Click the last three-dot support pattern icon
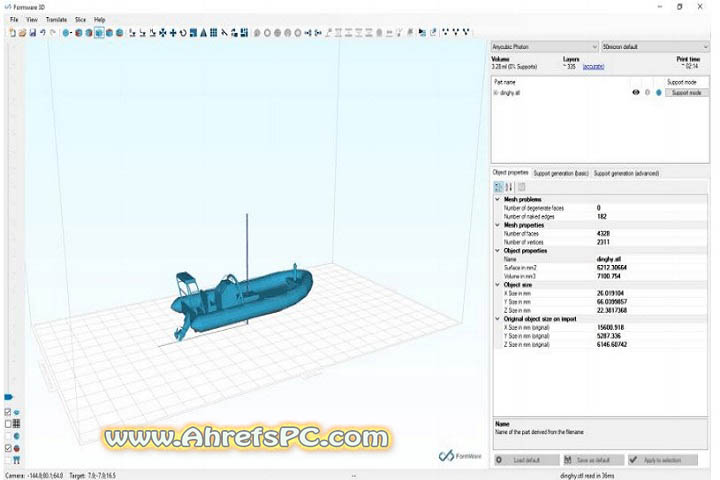 pos(466,32)
